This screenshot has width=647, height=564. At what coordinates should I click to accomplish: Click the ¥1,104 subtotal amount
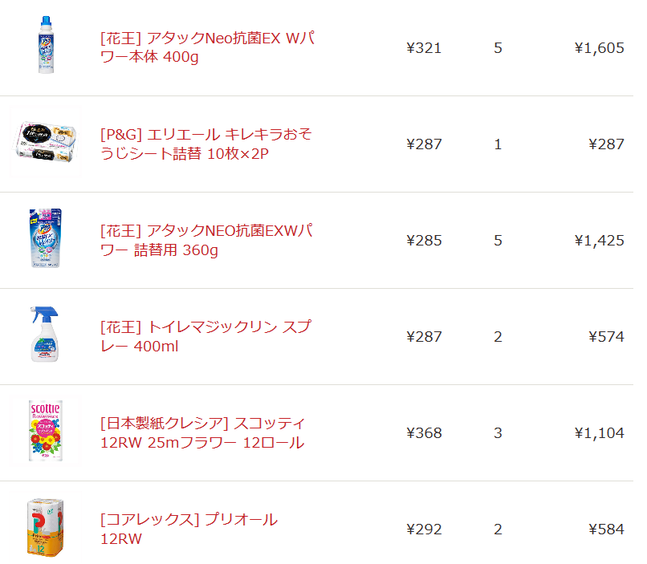599,433
